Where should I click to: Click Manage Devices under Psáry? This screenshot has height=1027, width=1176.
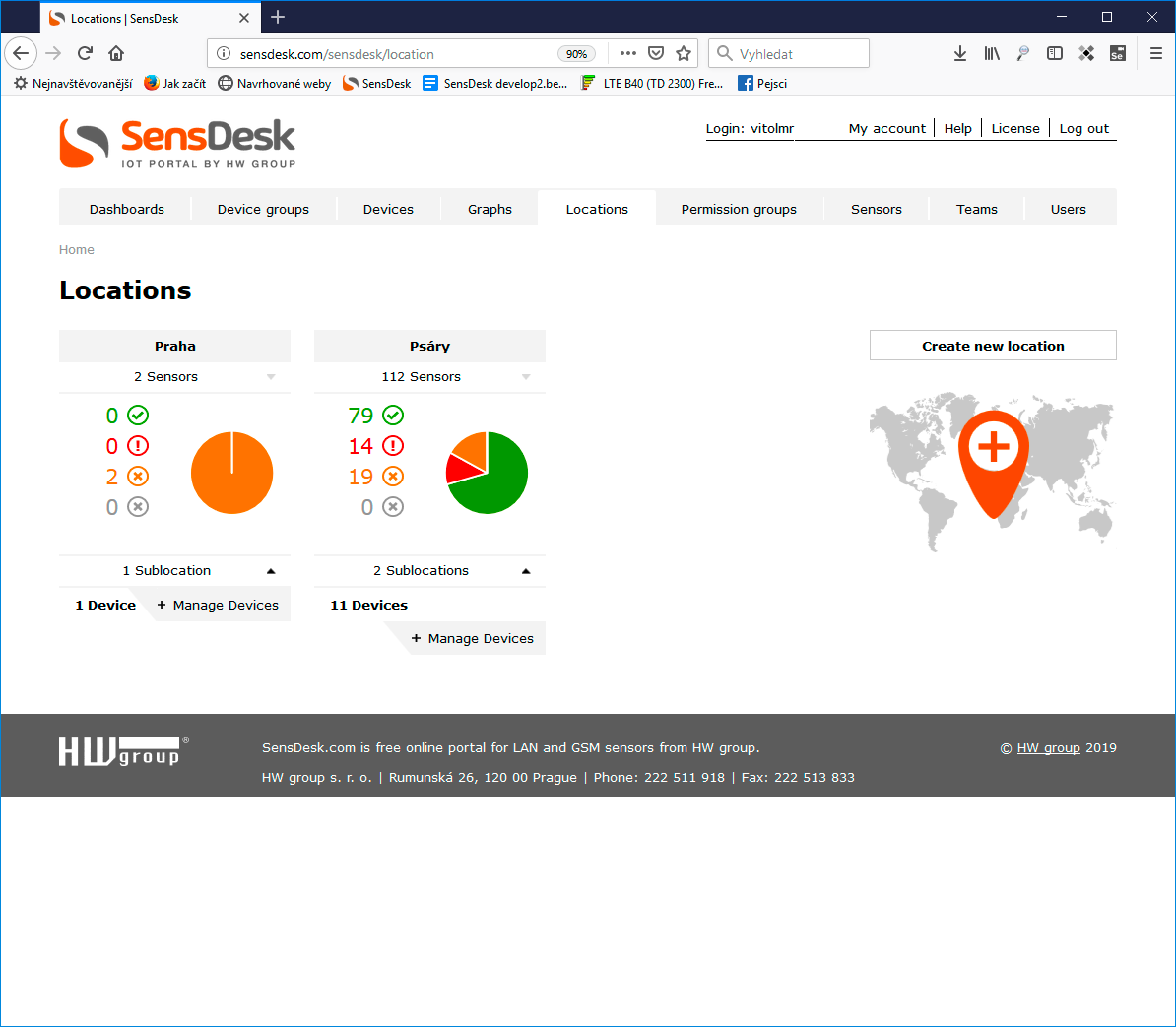click(473, 639)
